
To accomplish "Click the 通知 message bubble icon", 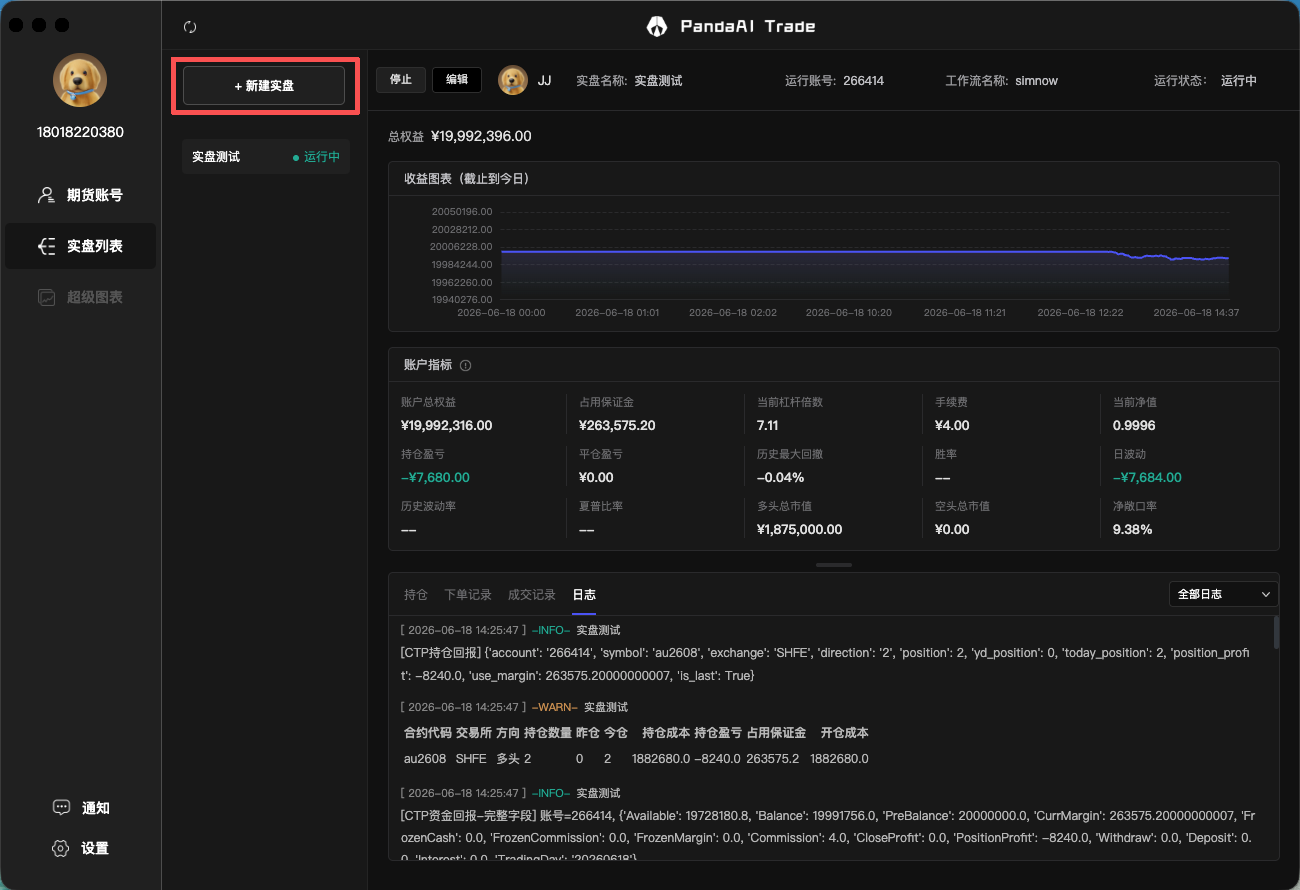I will [61, 808].
